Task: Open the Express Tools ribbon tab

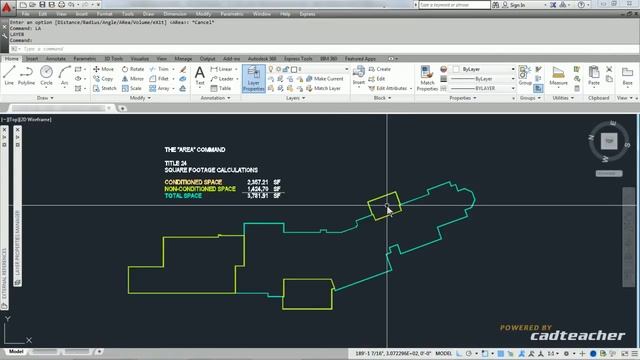Action: click(298, 59)
